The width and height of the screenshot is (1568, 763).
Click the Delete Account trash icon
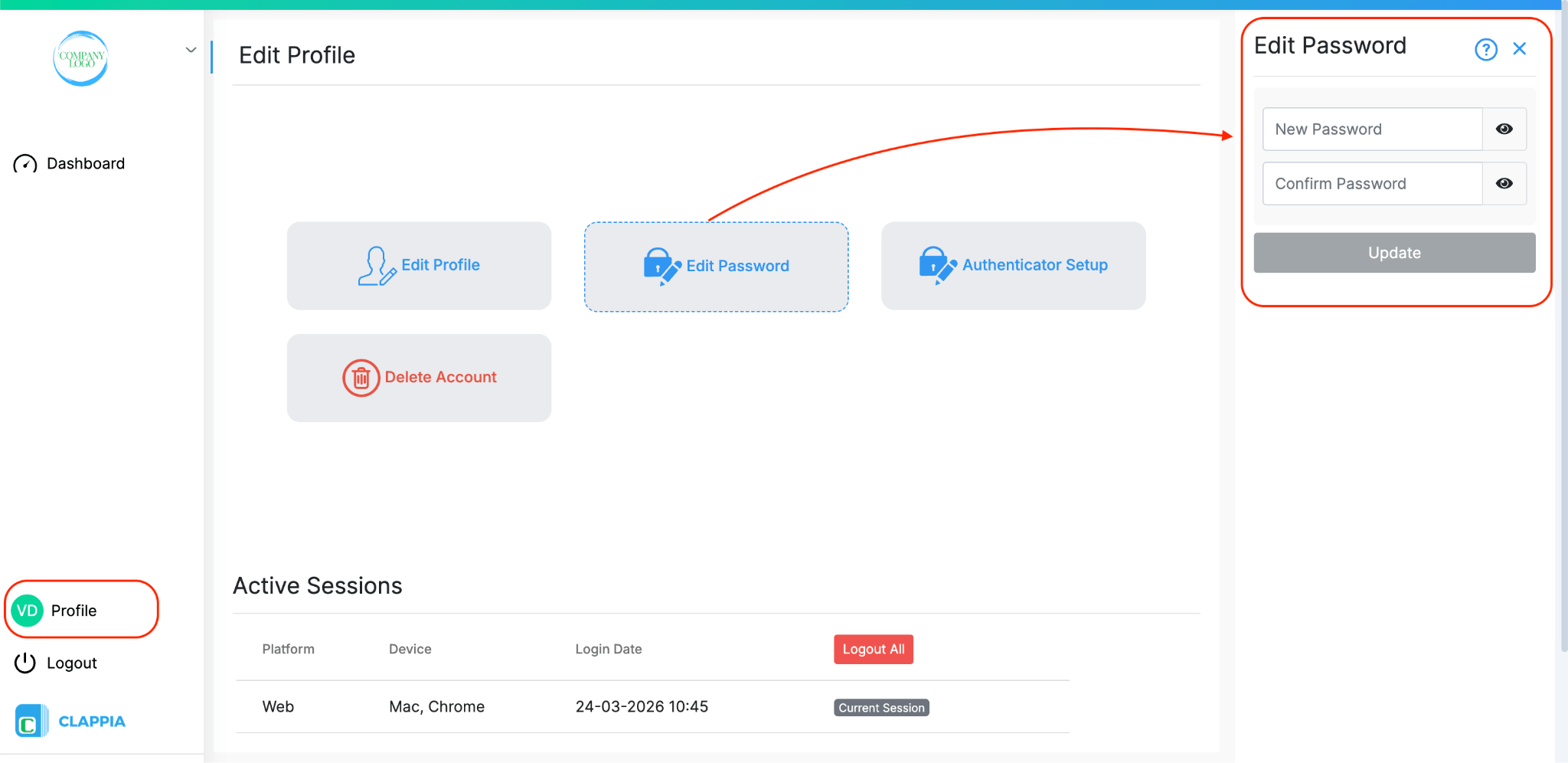[361, 378]
